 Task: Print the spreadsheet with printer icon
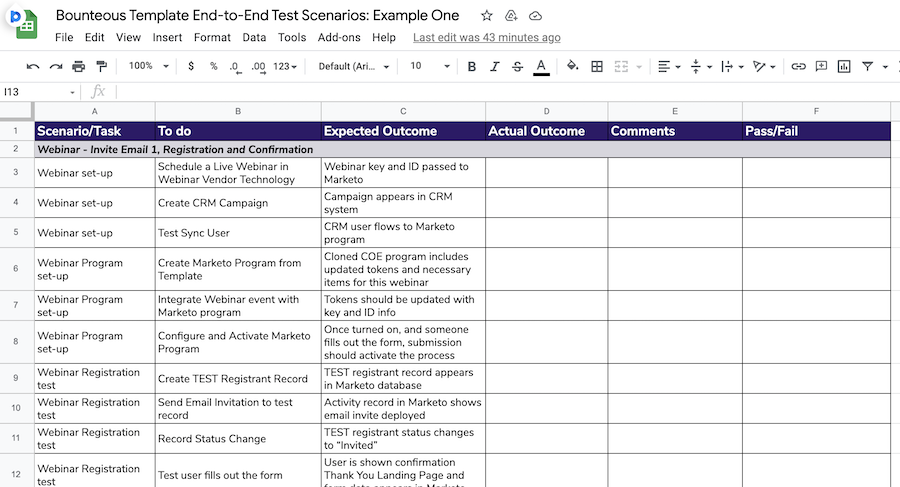(x=79, y=67)
